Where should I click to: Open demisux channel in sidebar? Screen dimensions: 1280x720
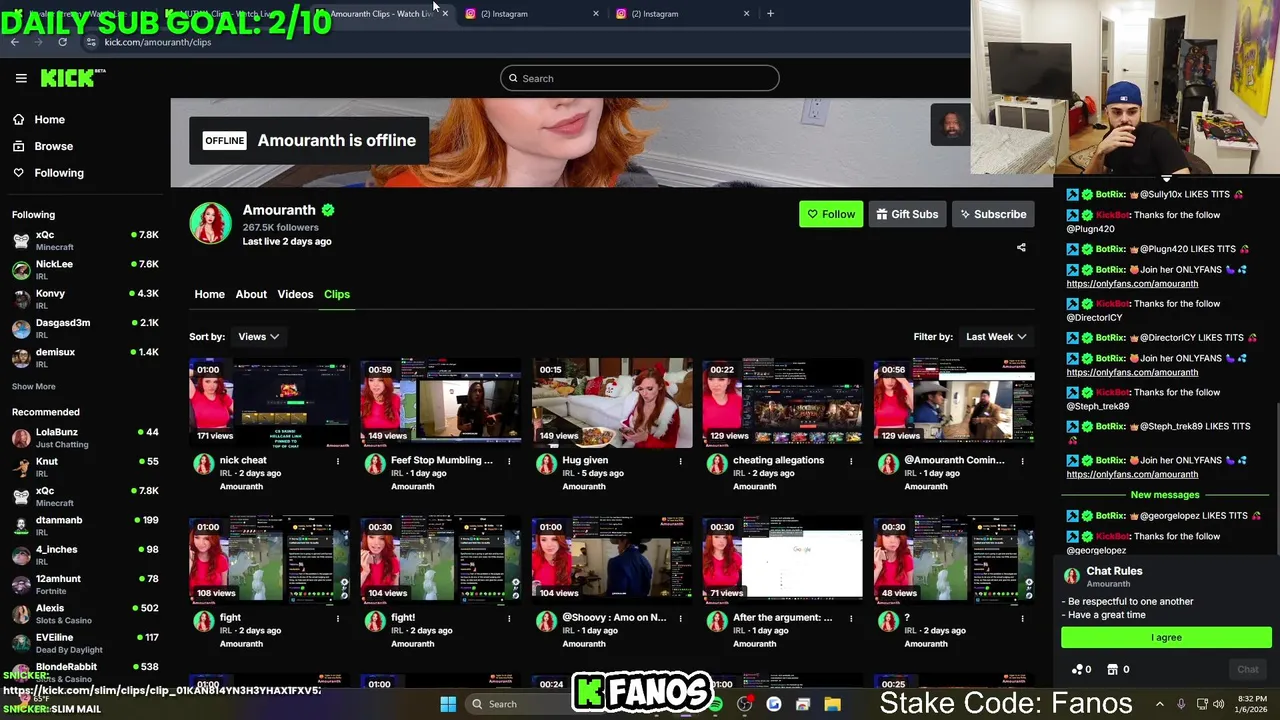(x=85, y=357)
